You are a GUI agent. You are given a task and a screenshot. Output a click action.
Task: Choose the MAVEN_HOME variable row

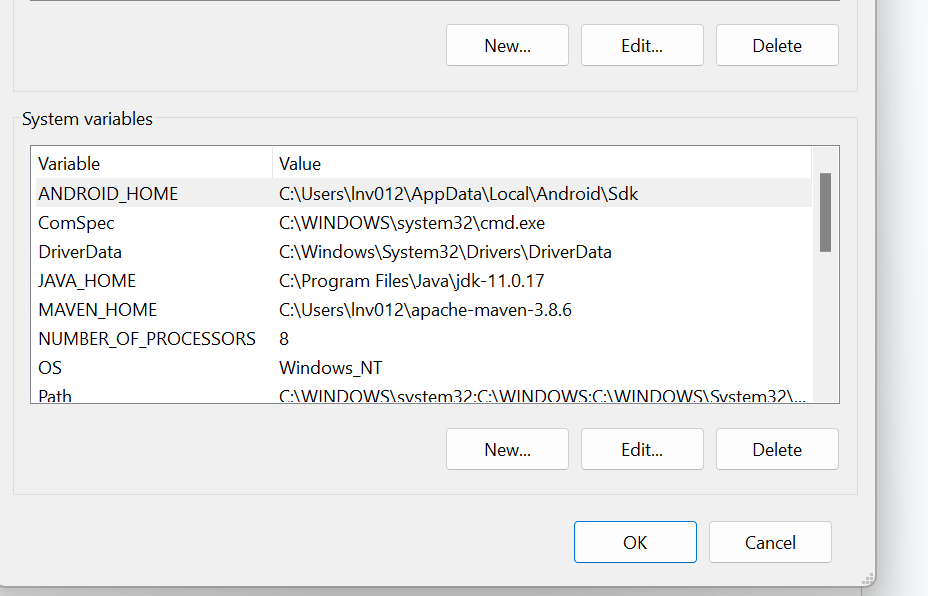[x=97, y=310]
